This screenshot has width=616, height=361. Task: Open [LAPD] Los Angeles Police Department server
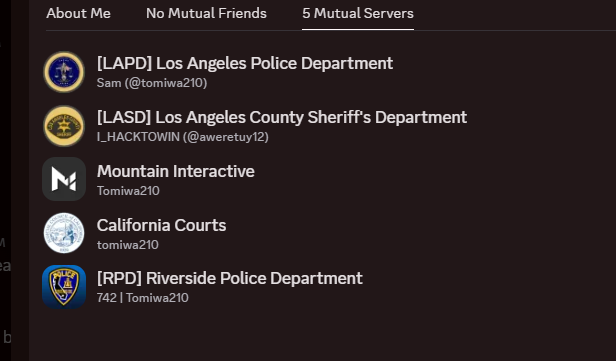(245, 63)
